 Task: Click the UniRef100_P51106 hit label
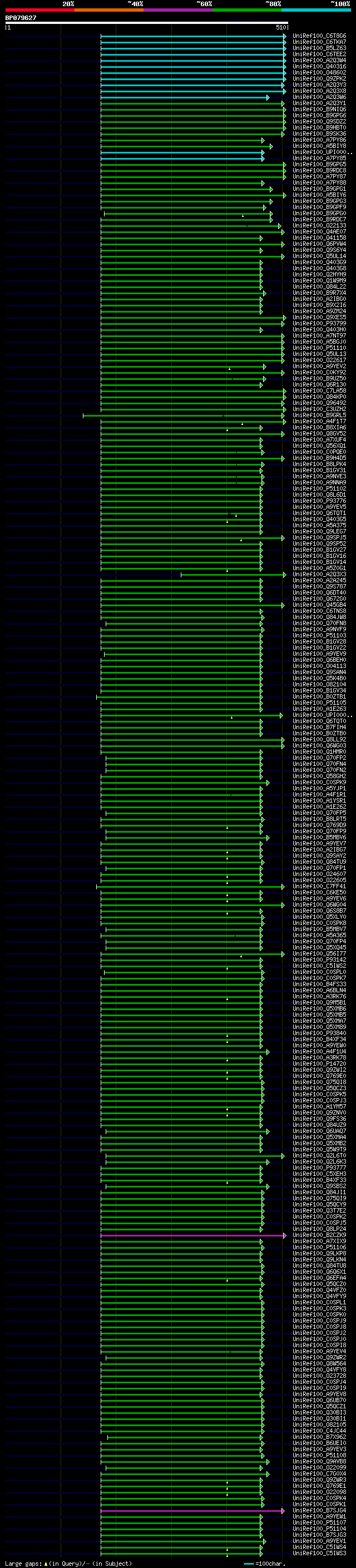pyautogui.click(x=319, y=1247)
